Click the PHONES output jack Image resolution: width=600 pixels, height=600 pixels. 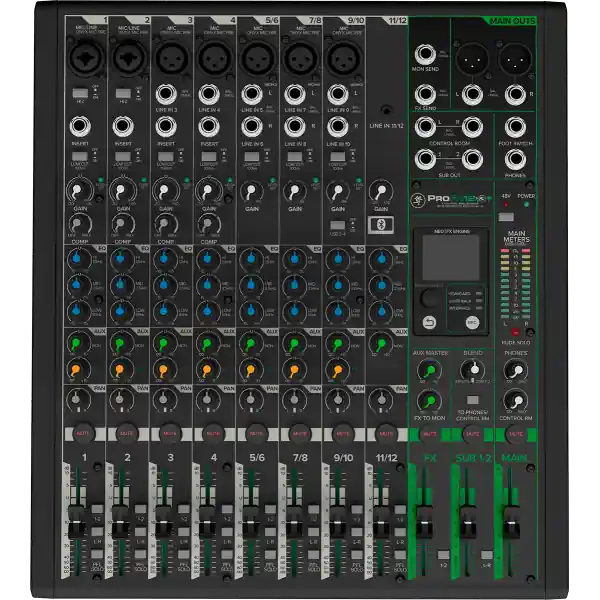(515, 159)
